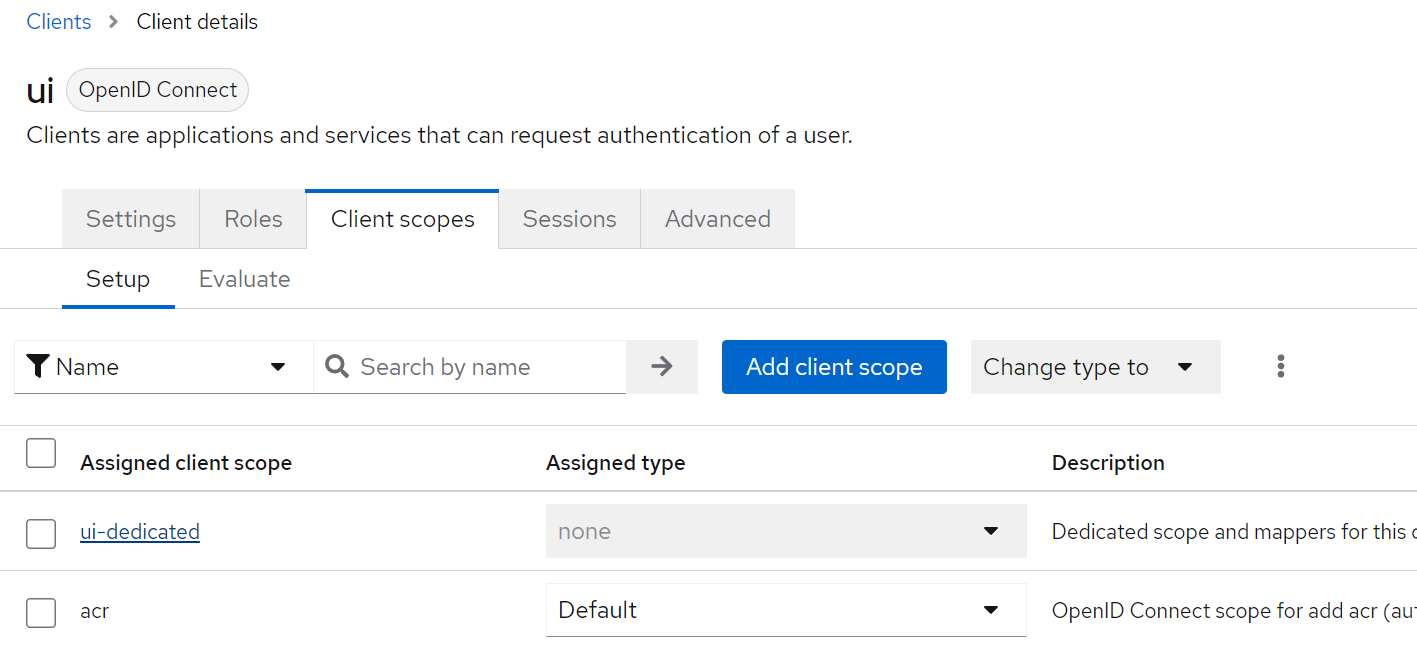Check the select-all checkbox in the table header
1417x648 pixels.
41,453
